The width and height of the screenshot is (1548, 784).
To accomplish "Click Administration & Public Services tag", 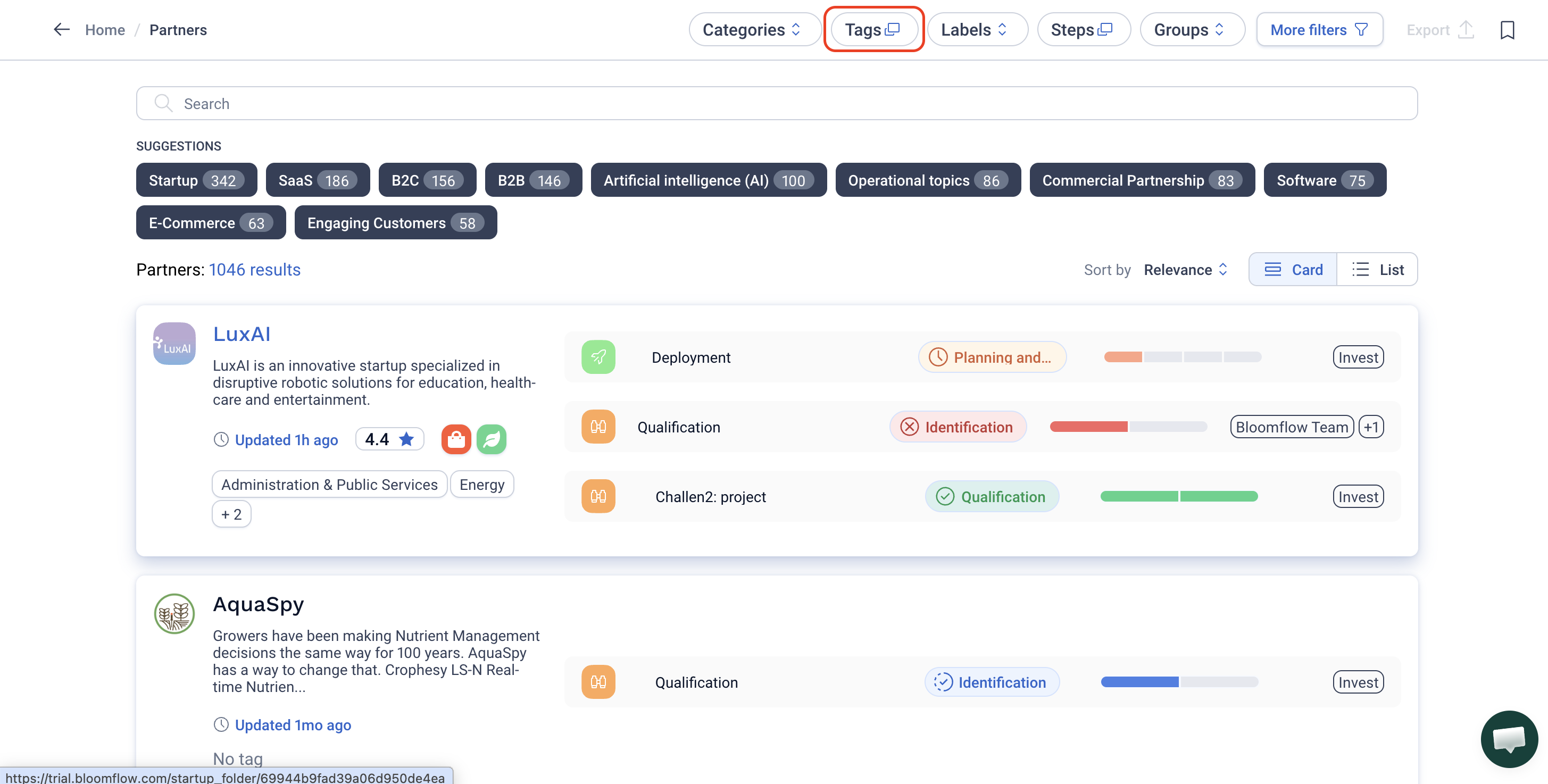I will click(329, 484).
